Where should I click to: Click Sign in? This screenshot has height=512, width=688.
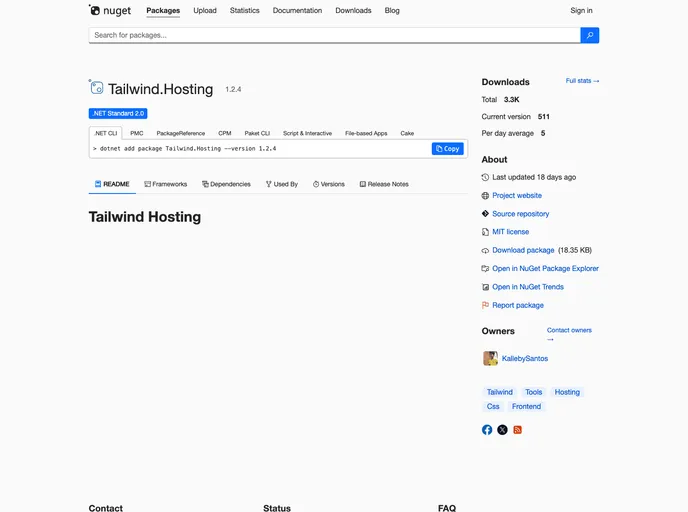pos(581,11)
